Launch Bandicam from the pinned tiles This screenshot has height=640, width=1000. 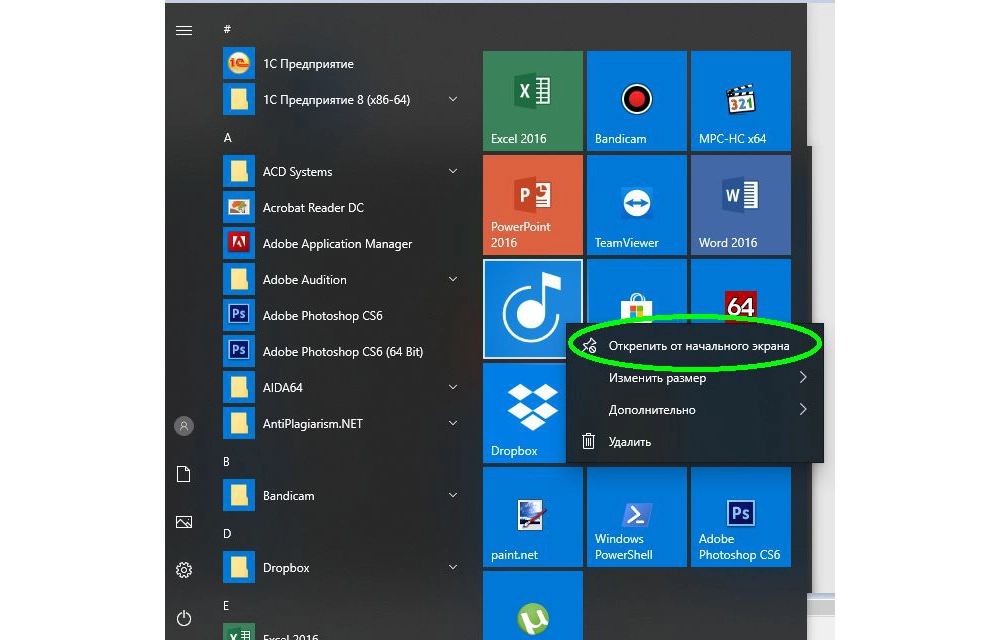636,101
